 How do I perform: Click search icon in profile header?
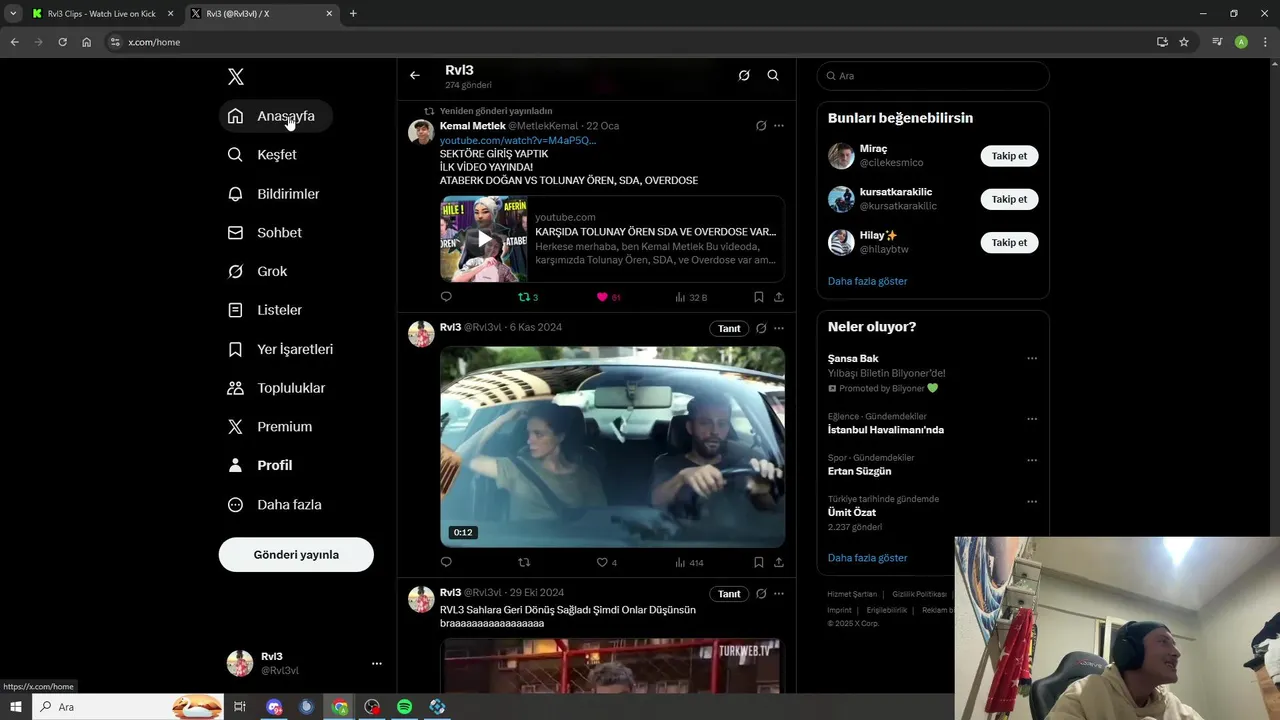(x=773, y=75)
